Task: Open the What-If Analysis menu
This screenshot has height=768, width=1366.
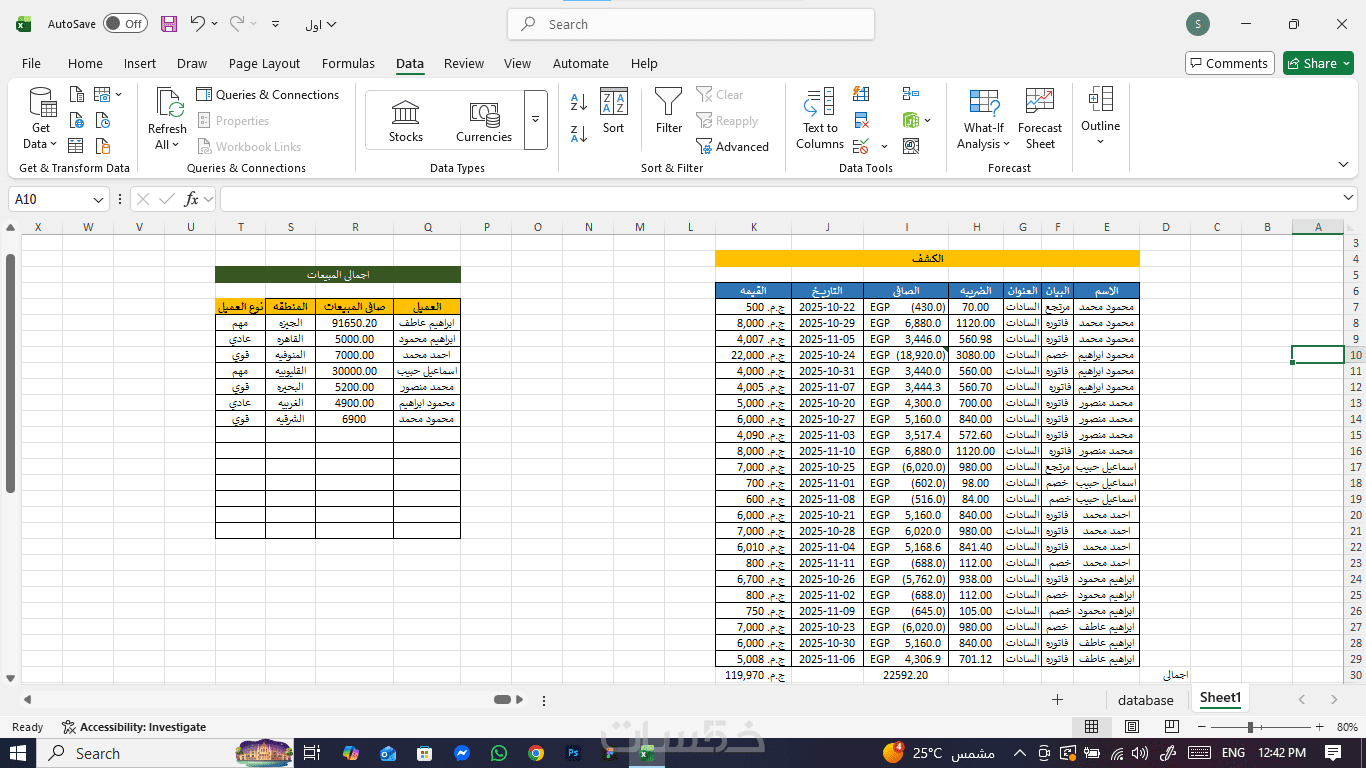Action: (x=984, y=118)
